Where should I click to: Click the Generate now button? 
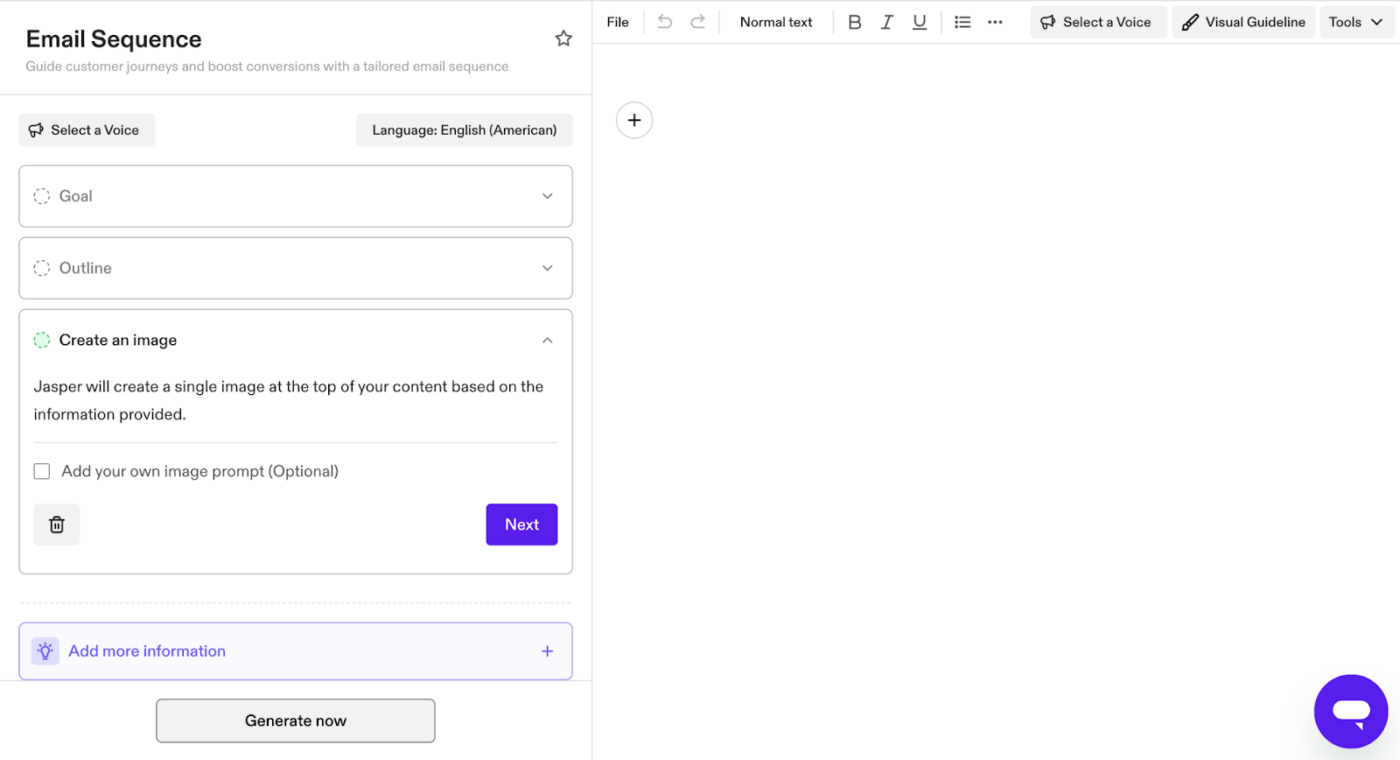pos(295,721)
